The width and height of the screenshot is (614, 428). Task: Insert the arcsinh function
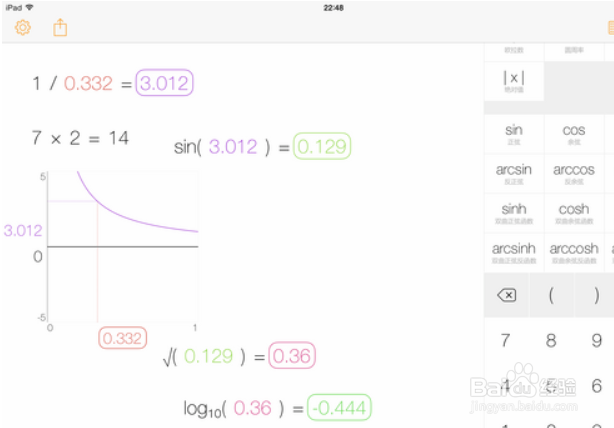514,253
